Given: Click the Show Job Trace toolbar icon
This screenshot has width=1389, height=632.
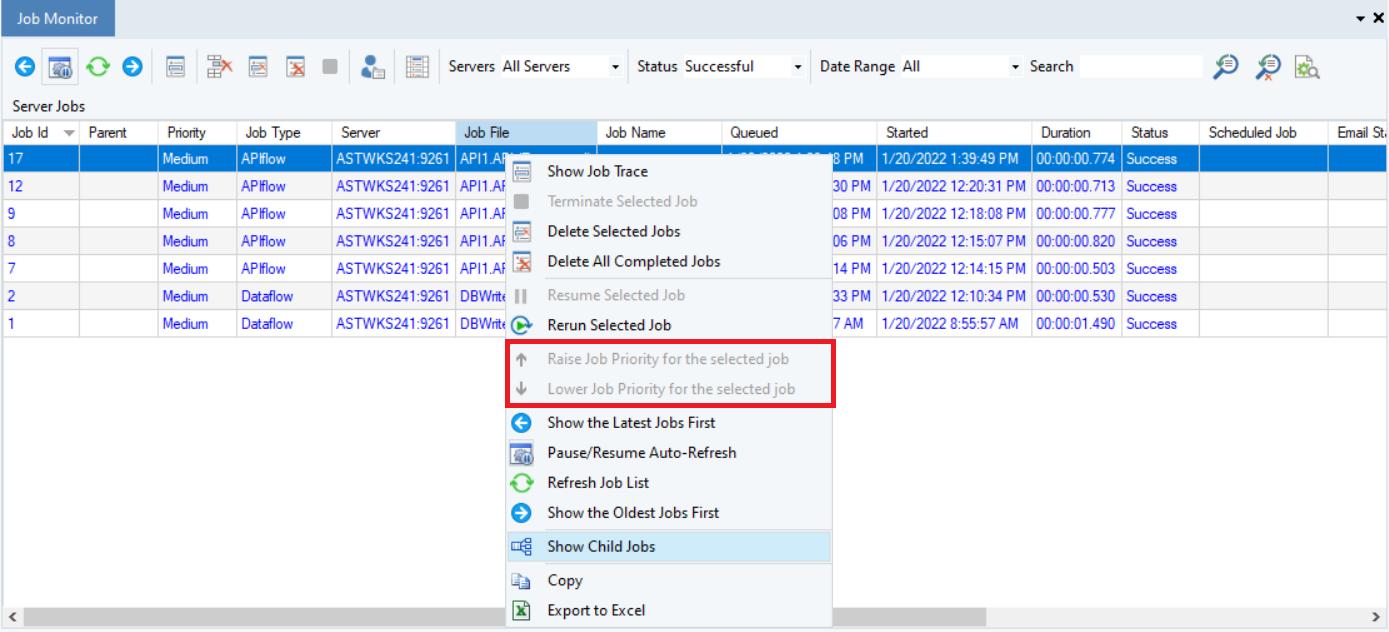Looking at the screenshot, I should click(176, 67).
